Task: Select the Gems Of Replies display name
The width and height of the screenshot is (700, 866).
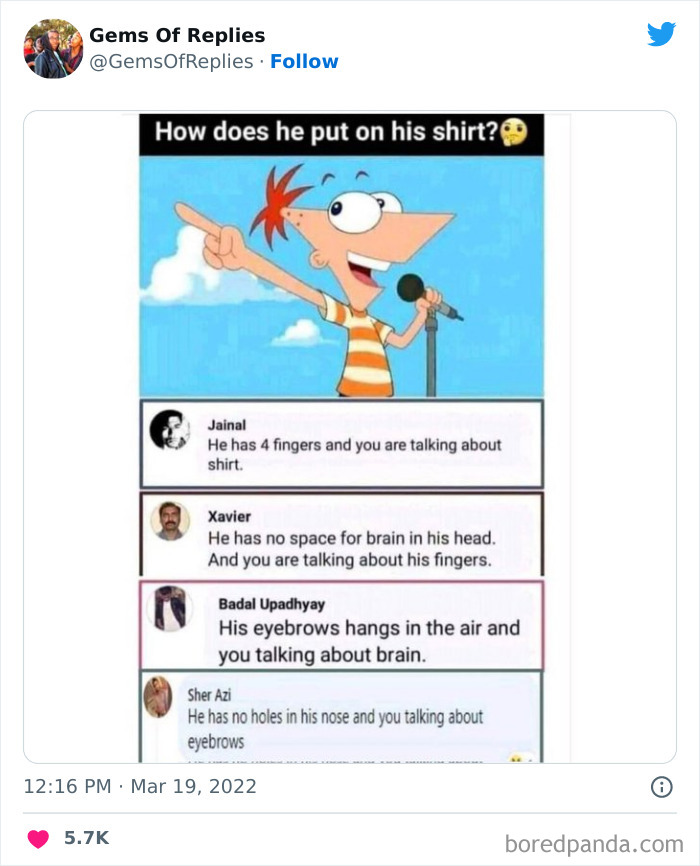Action: [175, 35]
